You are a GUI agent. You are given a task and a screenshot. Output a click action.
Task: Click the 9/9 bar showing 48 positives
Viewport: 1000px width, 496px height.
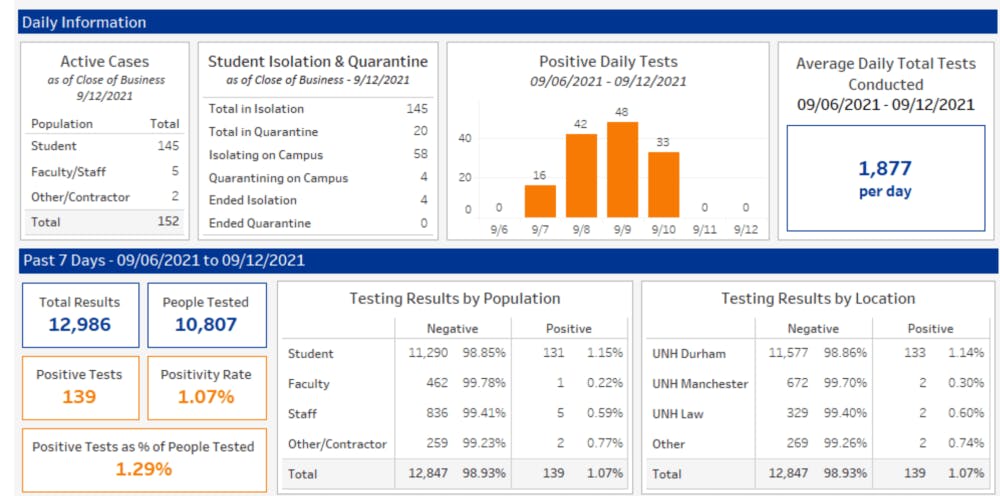(x=622, y=170)
